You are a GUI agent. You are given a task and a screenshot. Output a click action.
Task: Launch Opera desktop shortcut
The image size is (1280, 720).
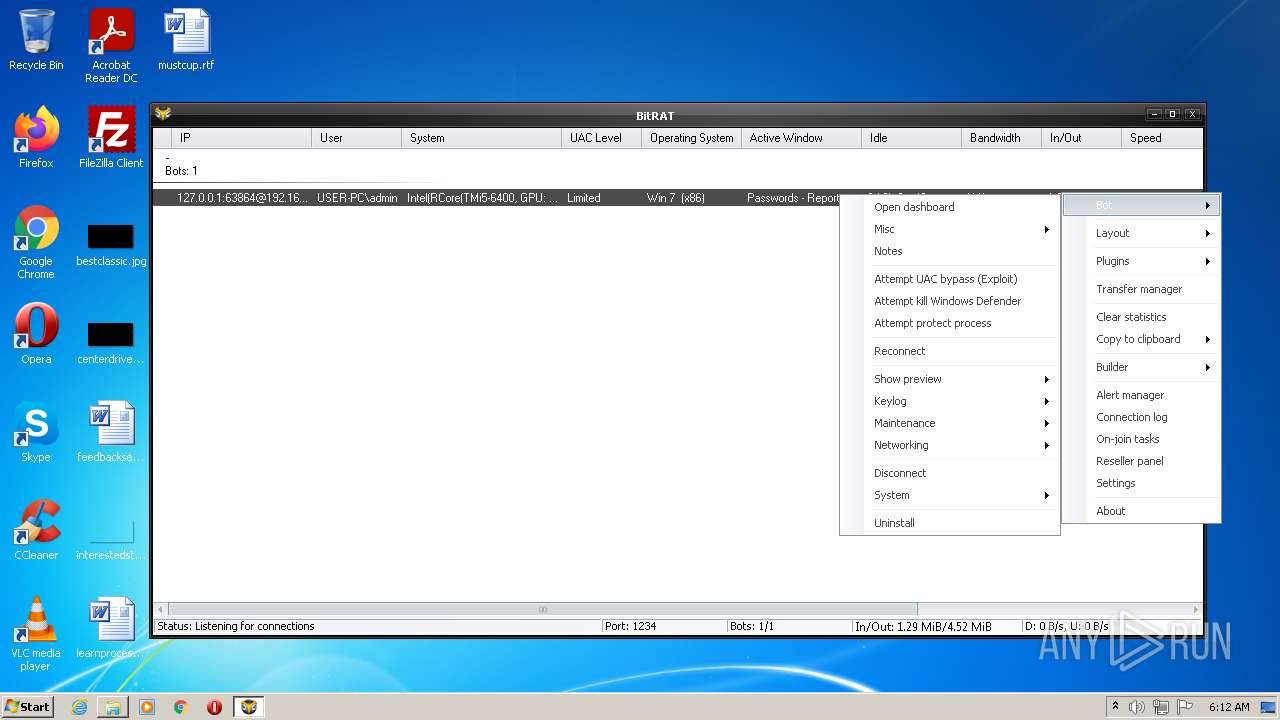pos(36,335)
